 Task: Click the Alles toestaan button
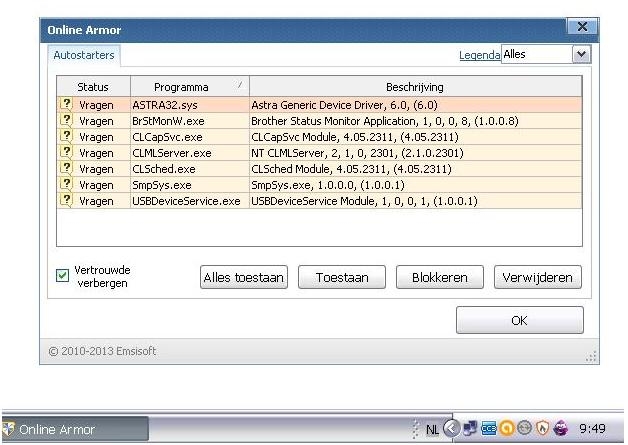click(x=244, y=277)
